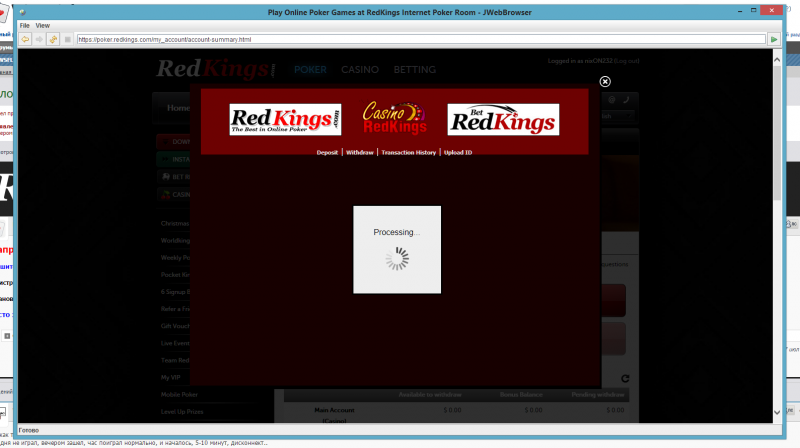Click the browser Back arrow icon
This screenshot has height=448, width=800.
coord(25,39)
